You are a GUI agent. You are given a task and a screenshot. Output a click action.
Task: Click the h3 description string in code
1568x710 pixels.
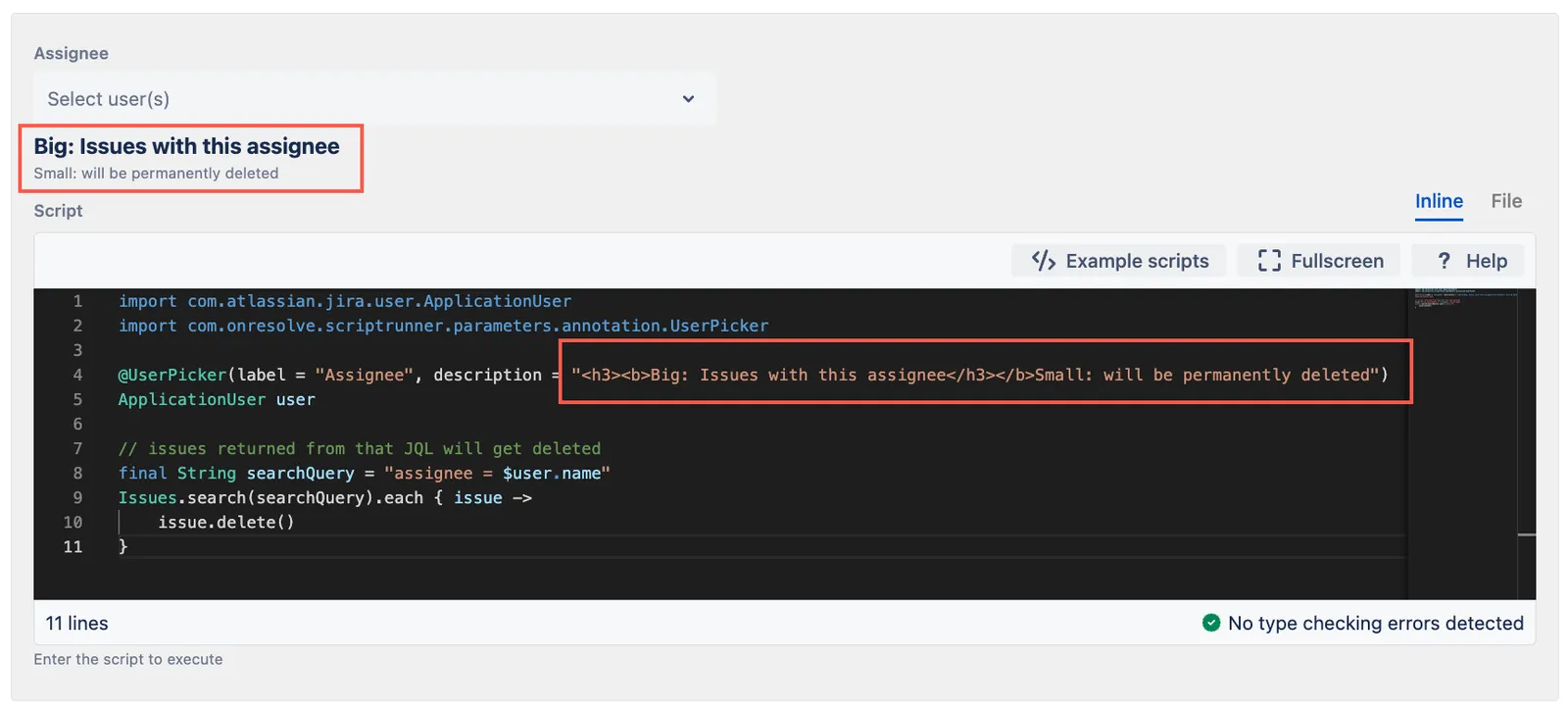click(x=975, y=375)
